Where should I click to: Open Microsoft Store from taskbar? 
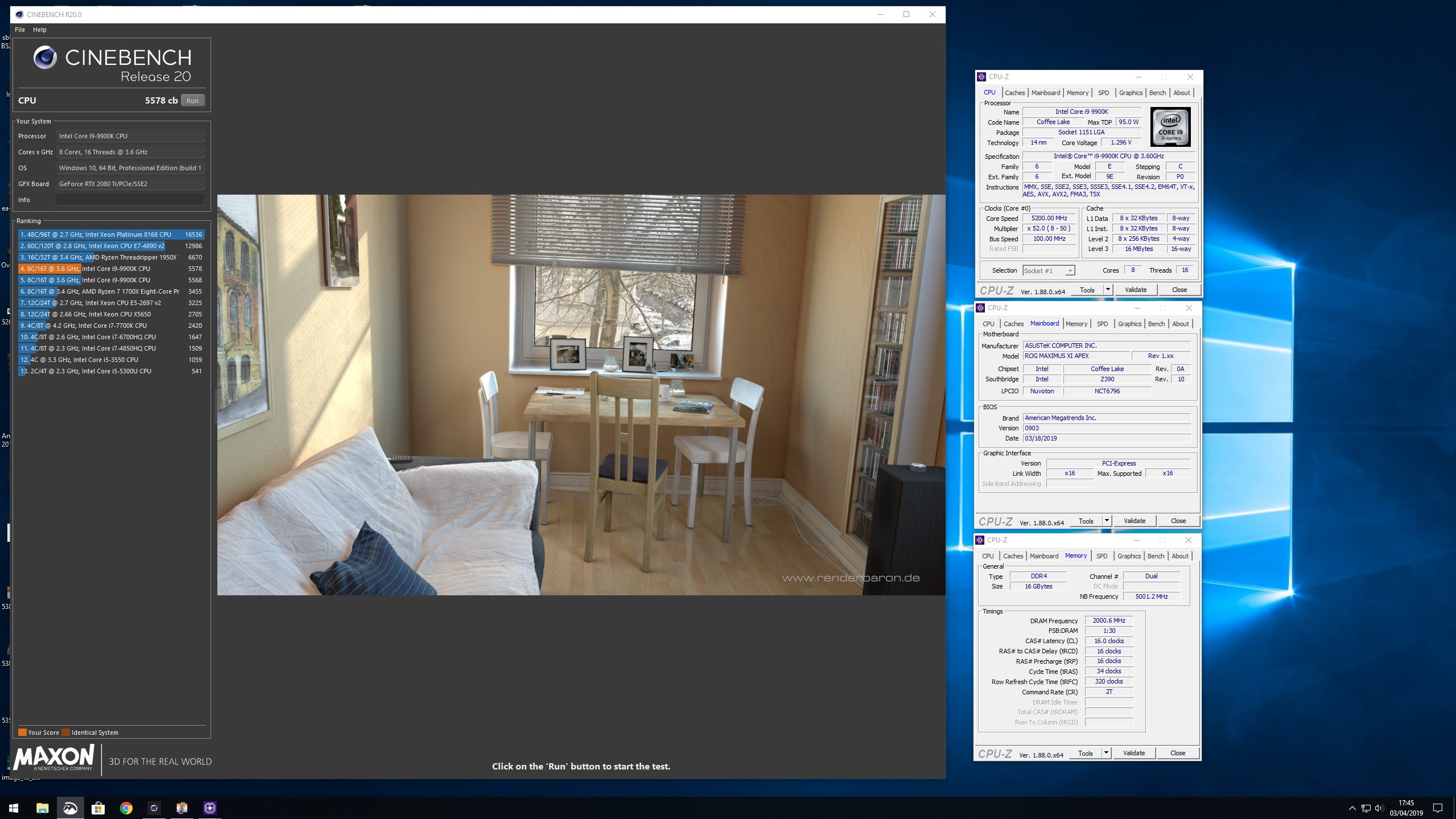click(98, 808)
